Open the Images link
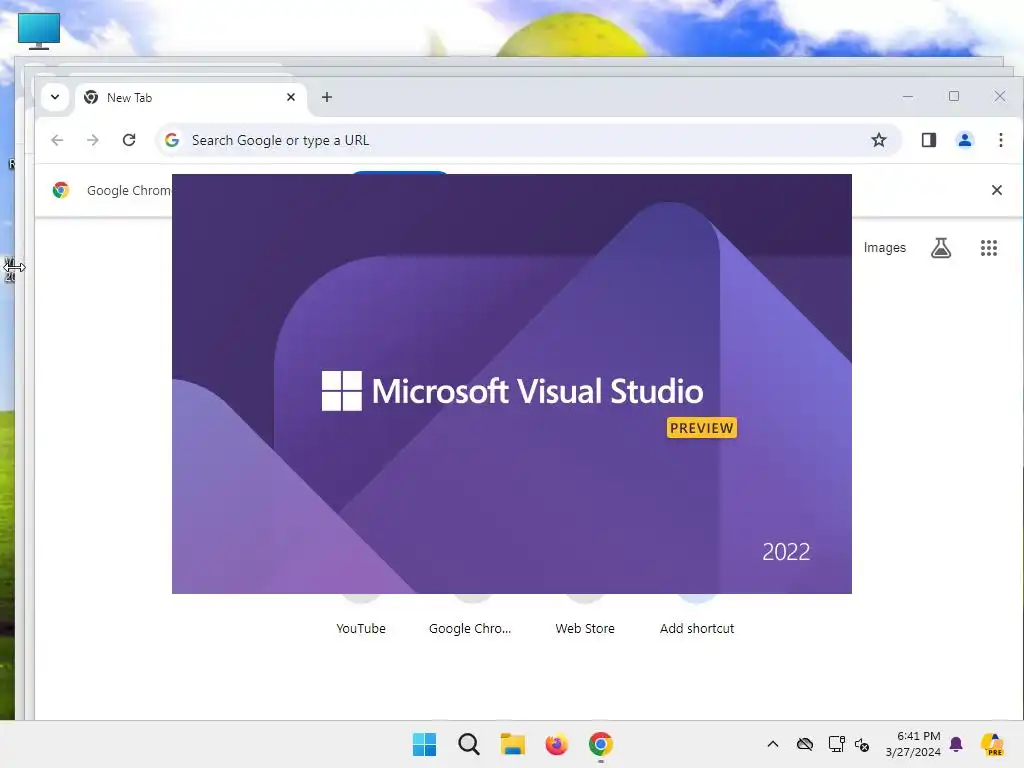This screenshot has height=768, width=1024. [884, 248]
